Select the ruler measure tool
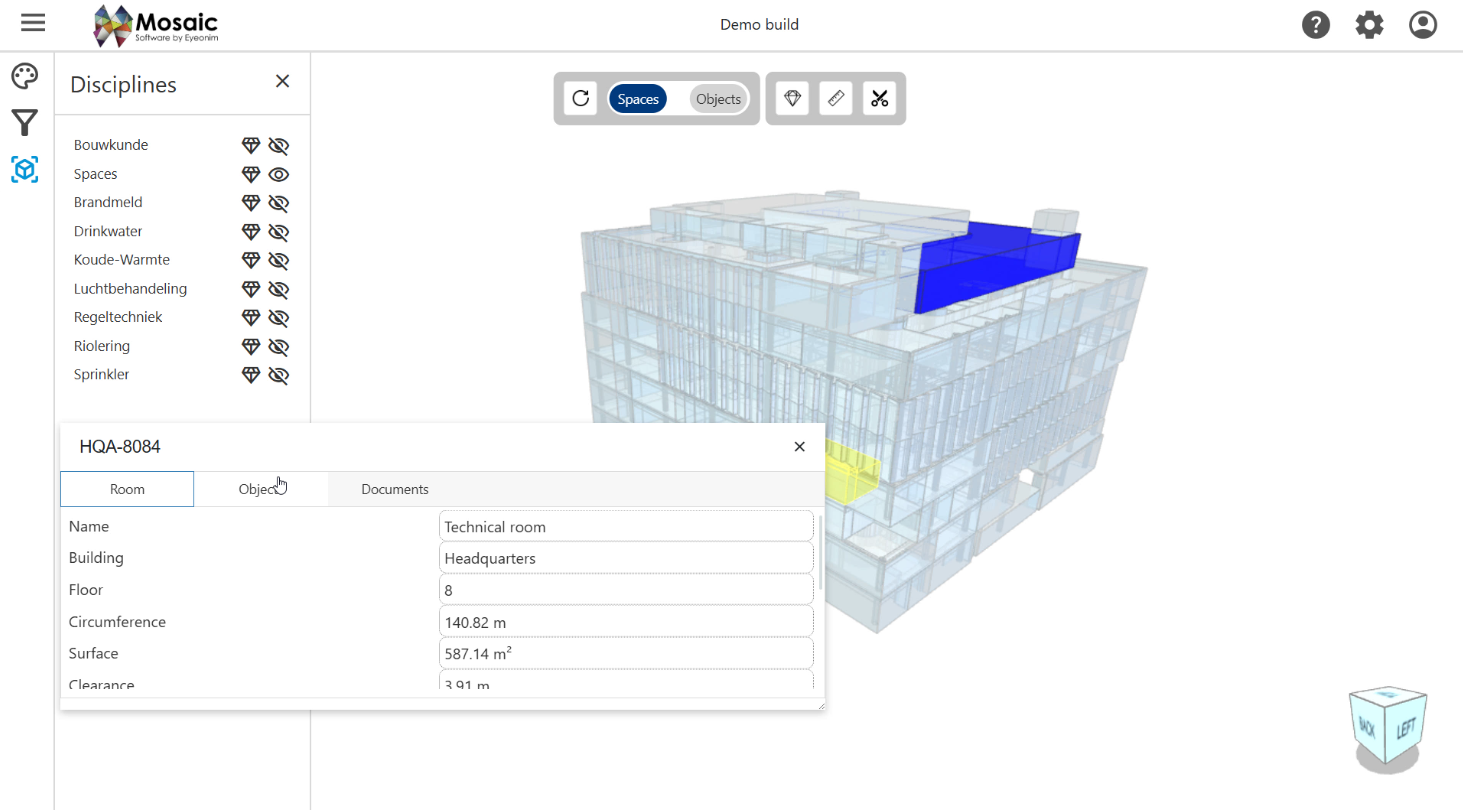 click(836, 98)
